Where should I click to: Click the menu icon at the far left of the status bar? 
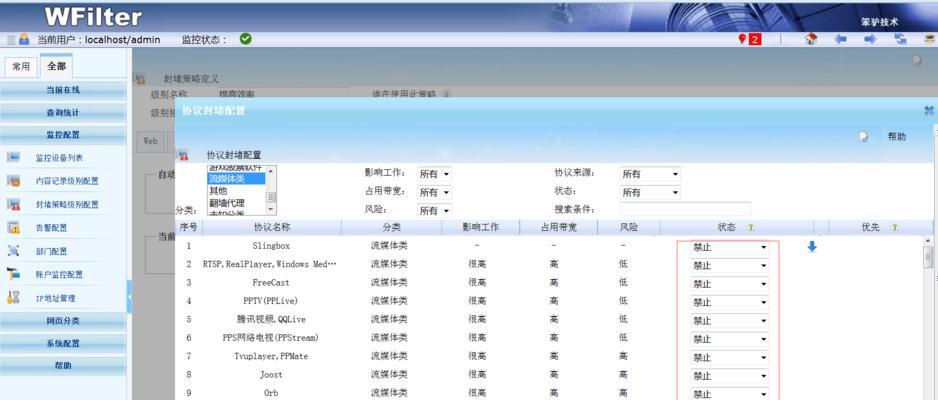click(10, 39)
